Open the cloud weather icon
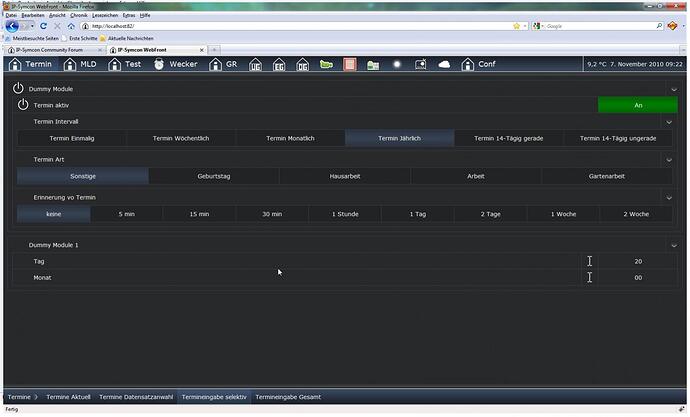690x417 pixels. click(444, 65)
